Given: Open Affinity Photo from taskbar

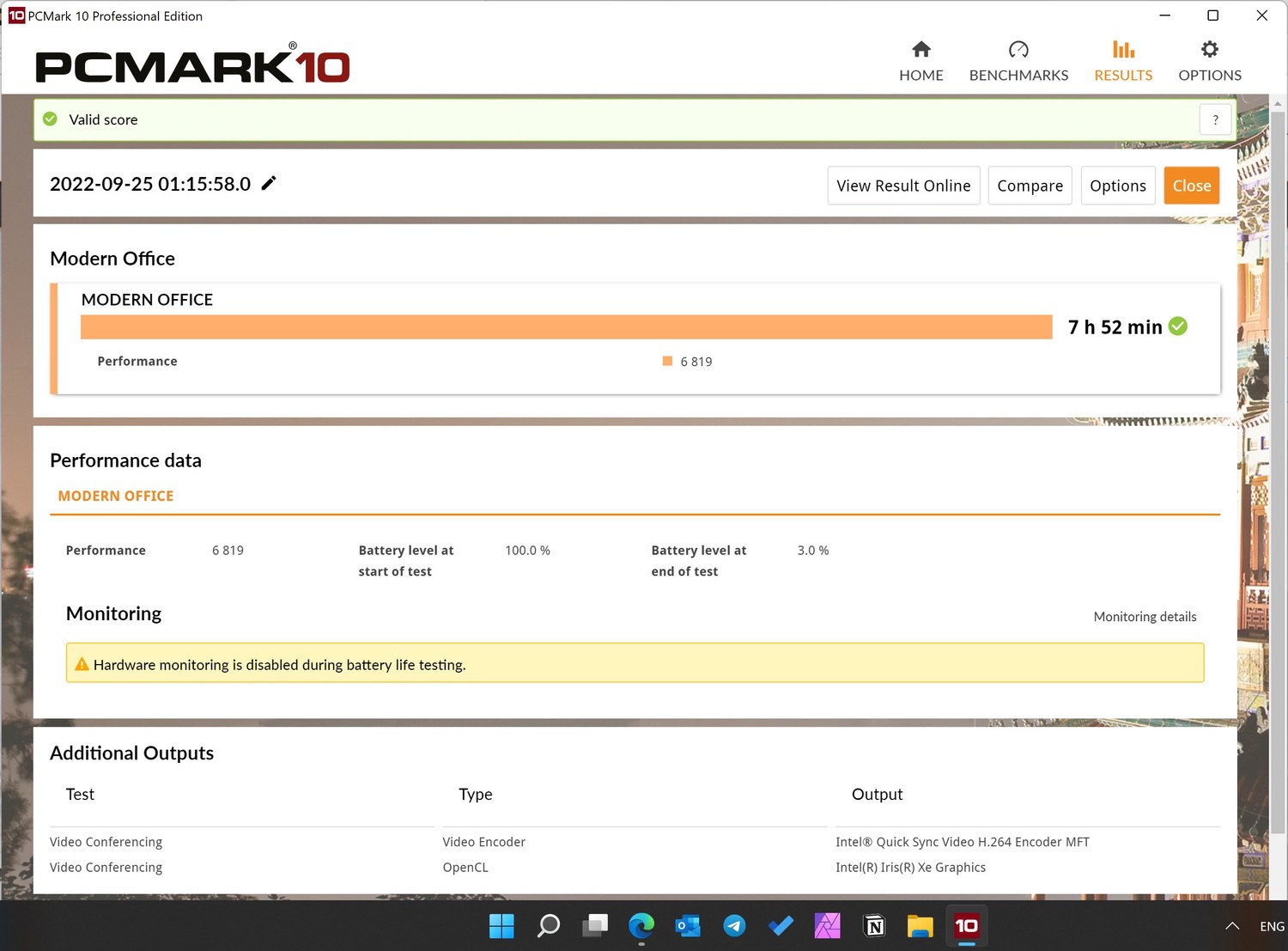Looking at the screenshot, I should [827, 926].
